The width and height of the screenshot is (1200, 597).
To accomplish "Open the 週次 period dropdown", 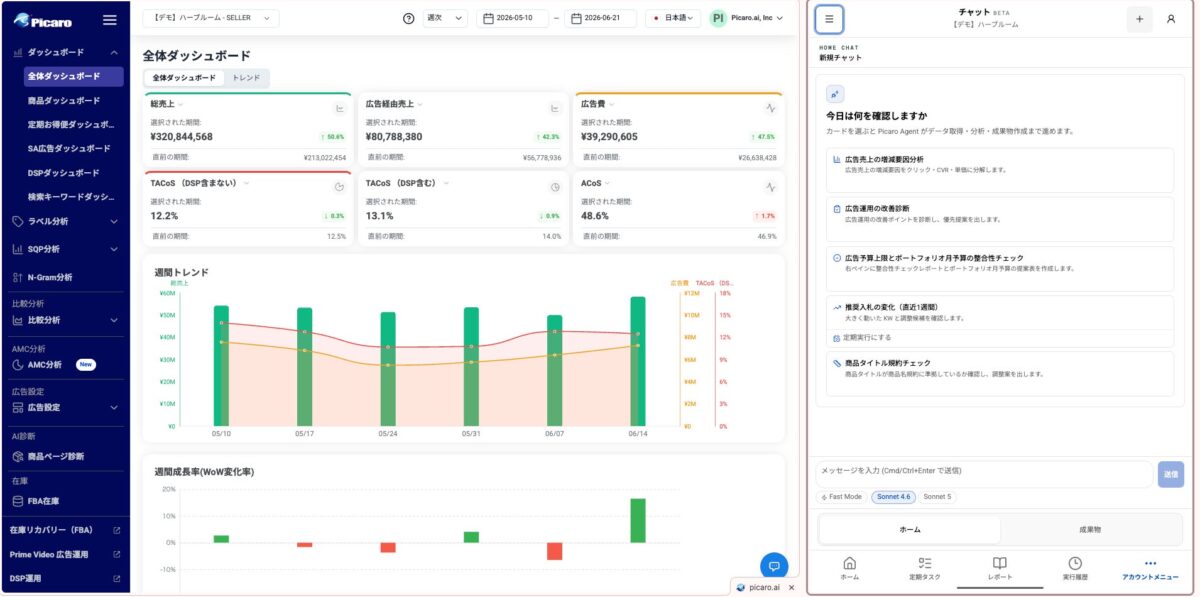I will tap(444, 18).
